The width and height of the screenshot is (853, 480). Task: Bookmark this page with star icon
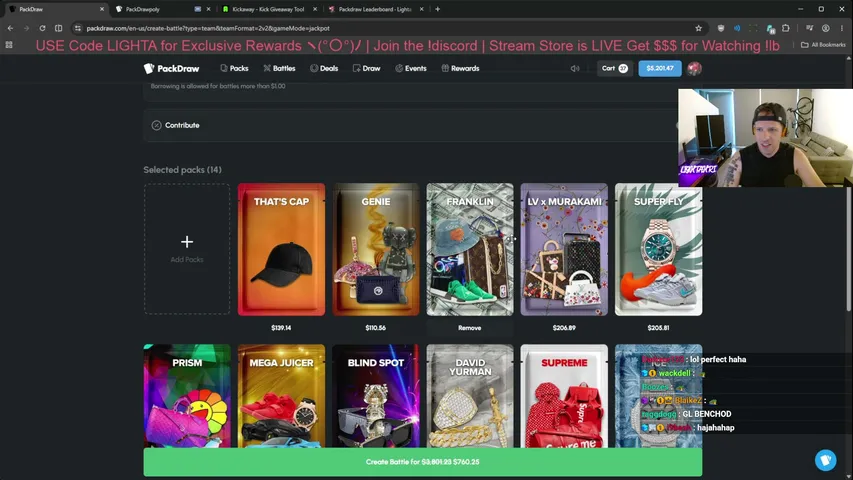(x=699, y=28)
